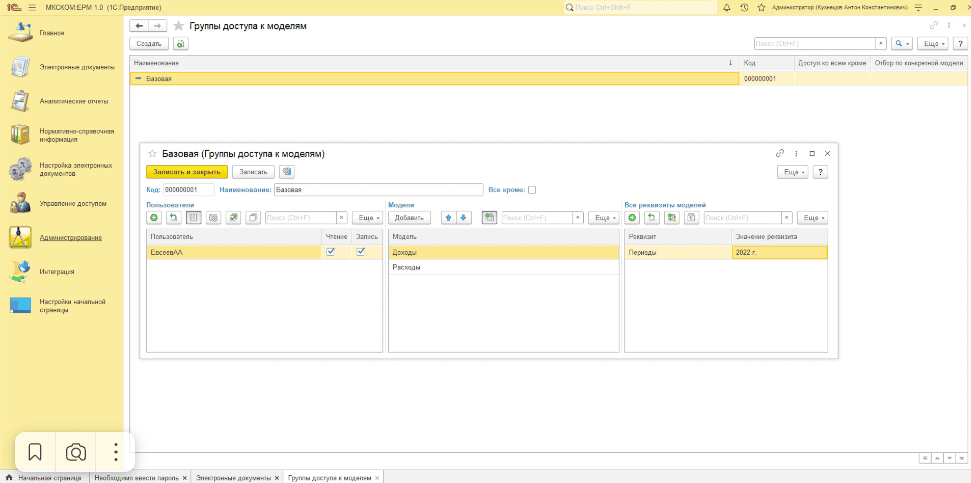This screenshot has width=971, height=483.
Task: Open the Интеграция section icon
Action: 20,270
